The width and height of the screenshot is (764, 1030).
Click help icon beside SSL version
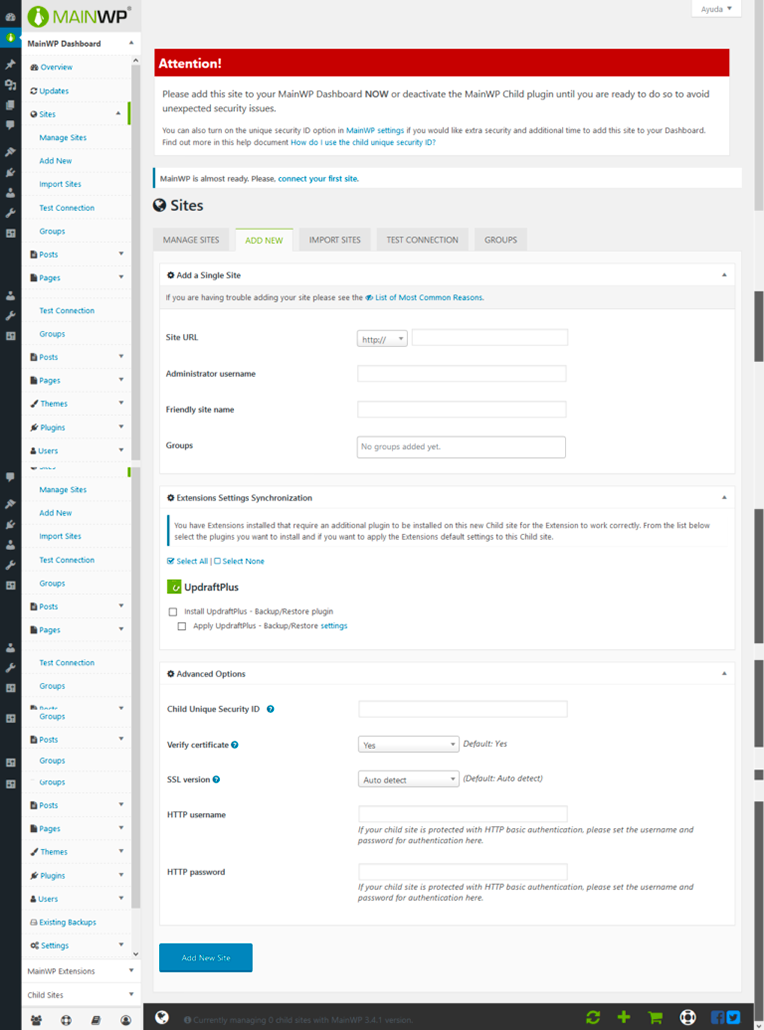click(x=216, y=780)
